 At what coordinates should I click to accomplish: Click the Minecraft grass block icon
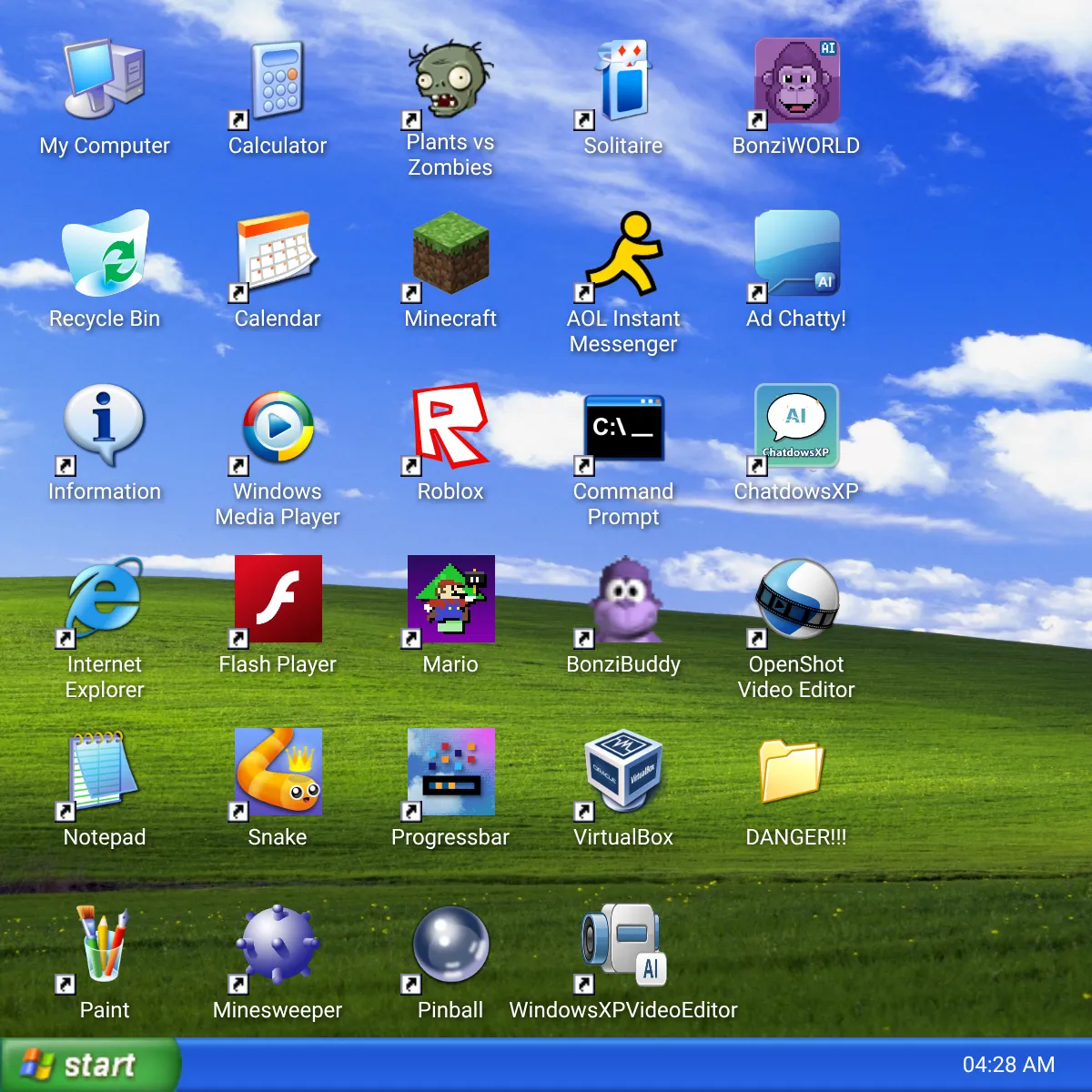click(x=450, y=253)
